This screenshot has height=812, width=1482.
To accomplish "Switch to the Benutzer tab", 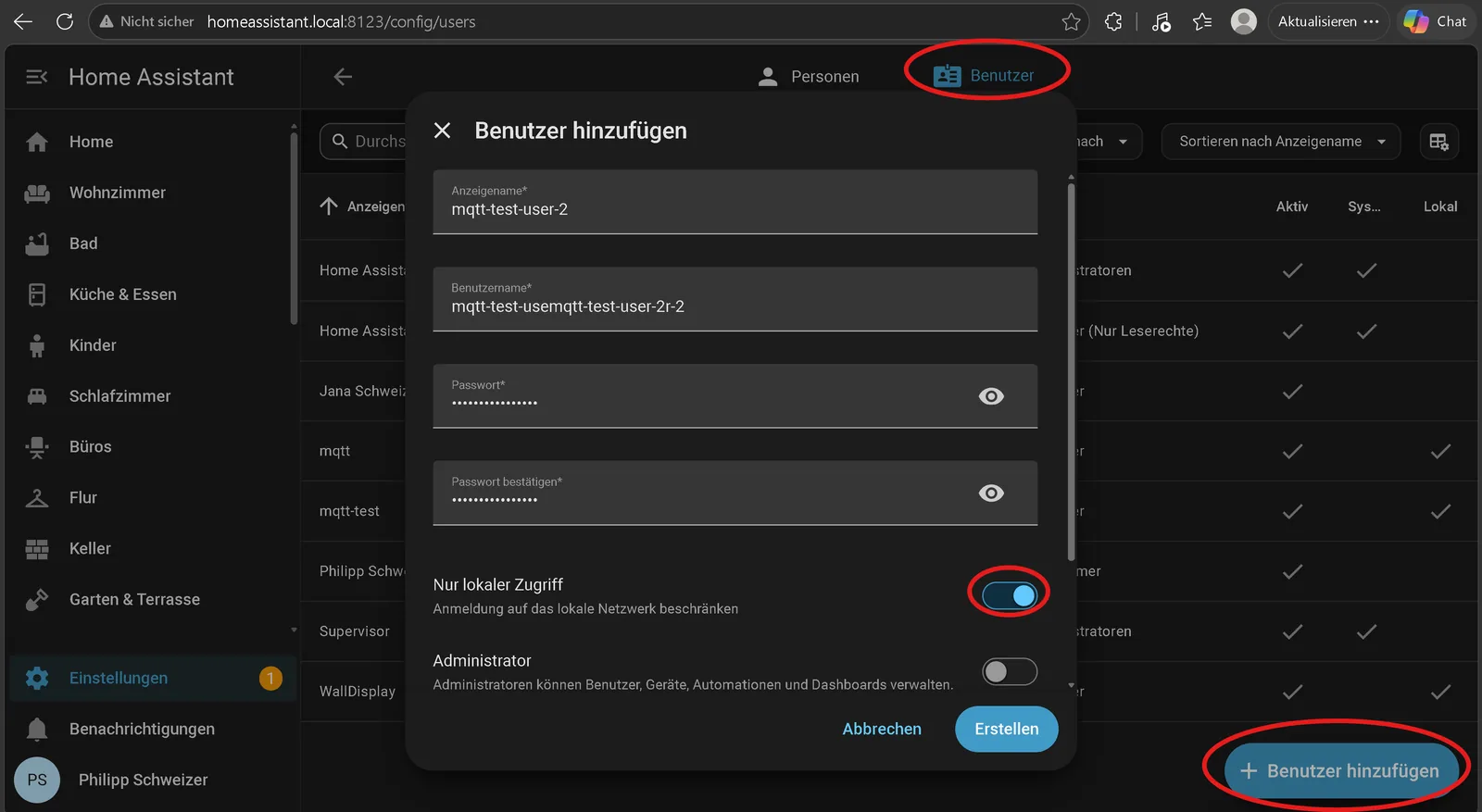I will click(984, 76).
